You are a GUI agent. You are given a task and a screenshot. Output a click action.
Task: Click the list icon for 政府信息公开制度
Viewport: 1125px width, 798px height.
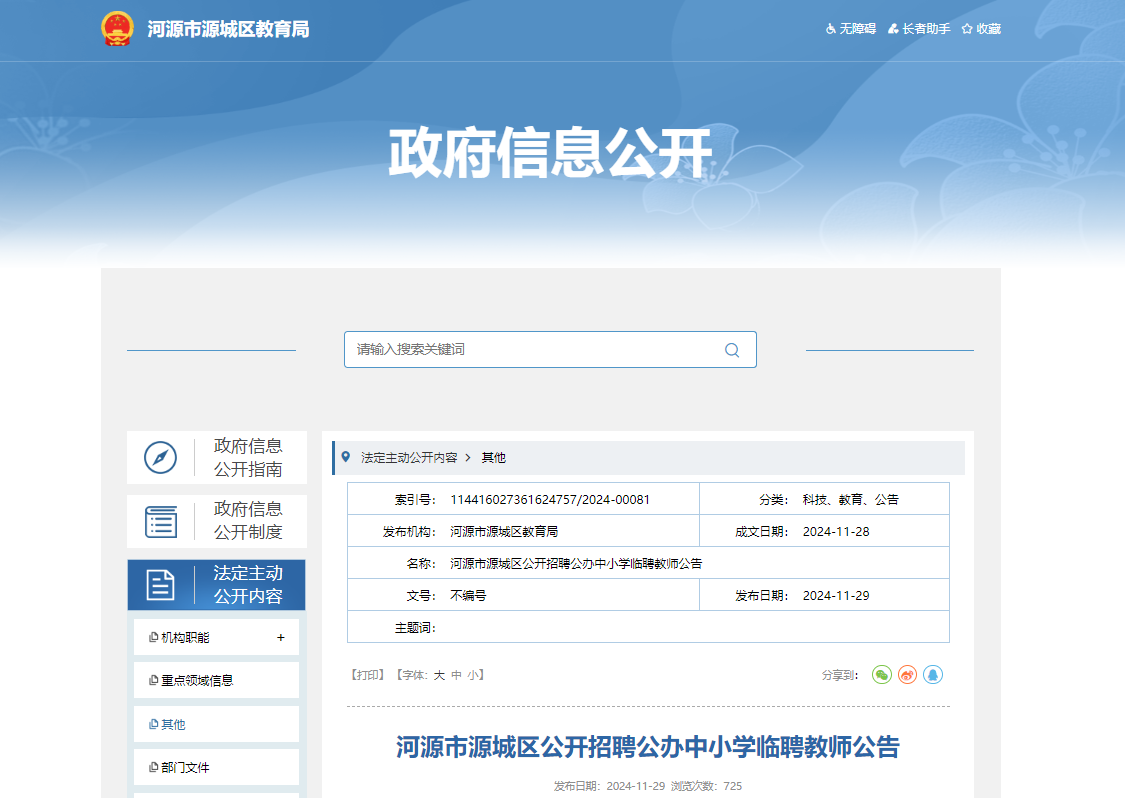[x=160, y=521]
